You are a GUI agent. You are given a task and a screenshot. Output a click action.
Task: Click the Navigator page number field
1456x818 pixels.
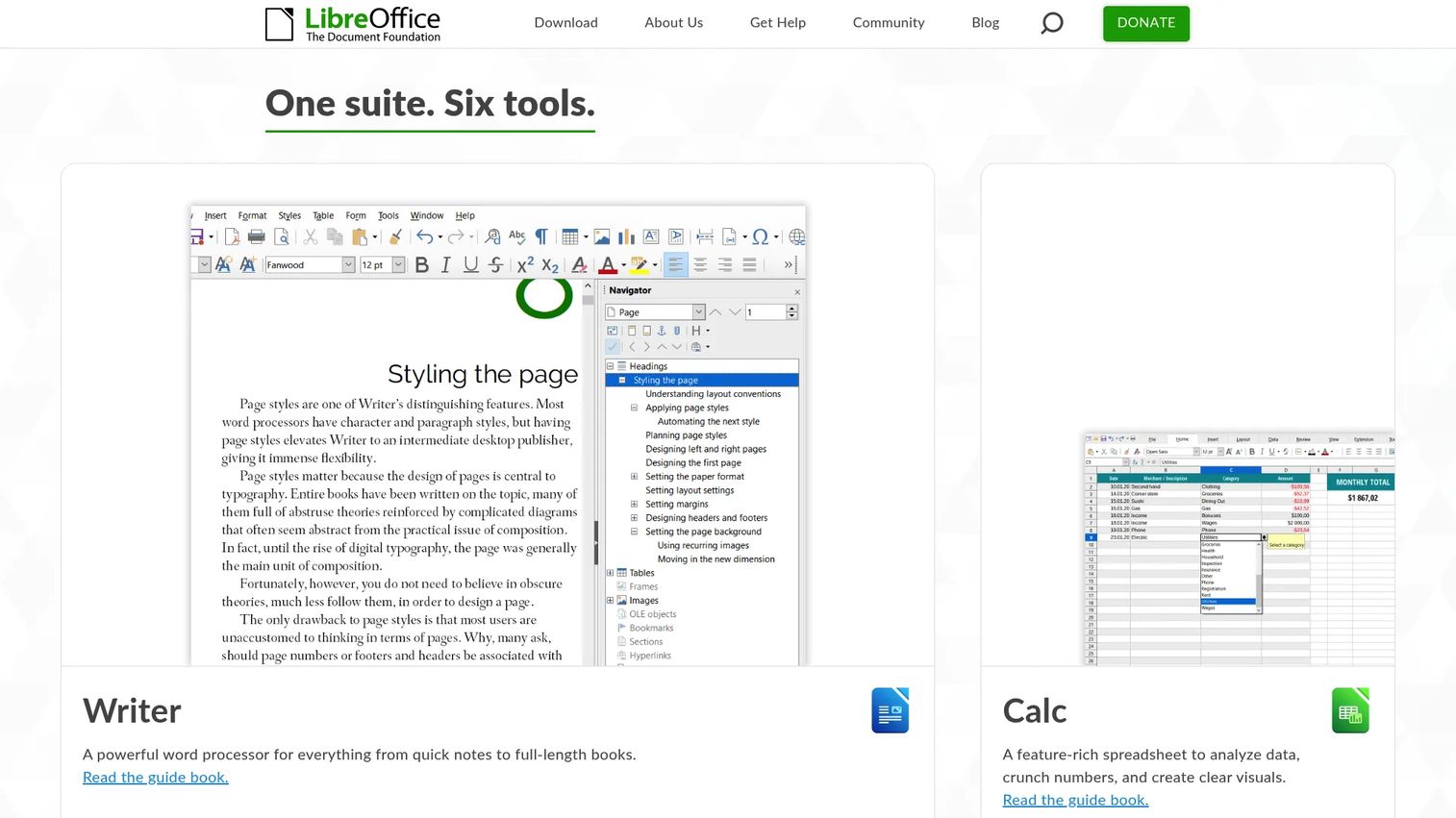pos(766,312)
